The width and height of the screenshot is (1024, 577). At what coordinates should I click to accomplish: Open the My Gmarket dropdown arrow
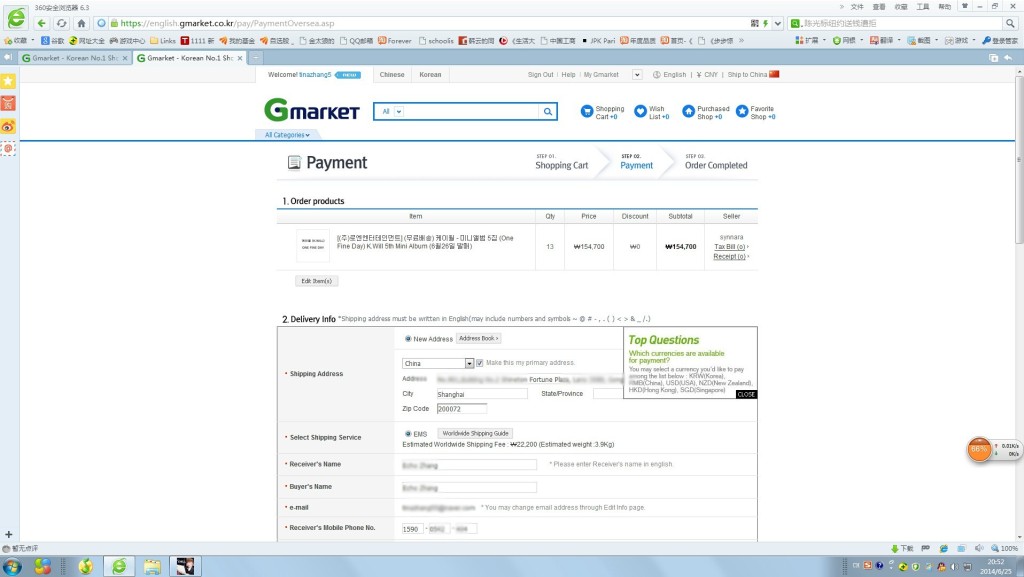point(637,75)
